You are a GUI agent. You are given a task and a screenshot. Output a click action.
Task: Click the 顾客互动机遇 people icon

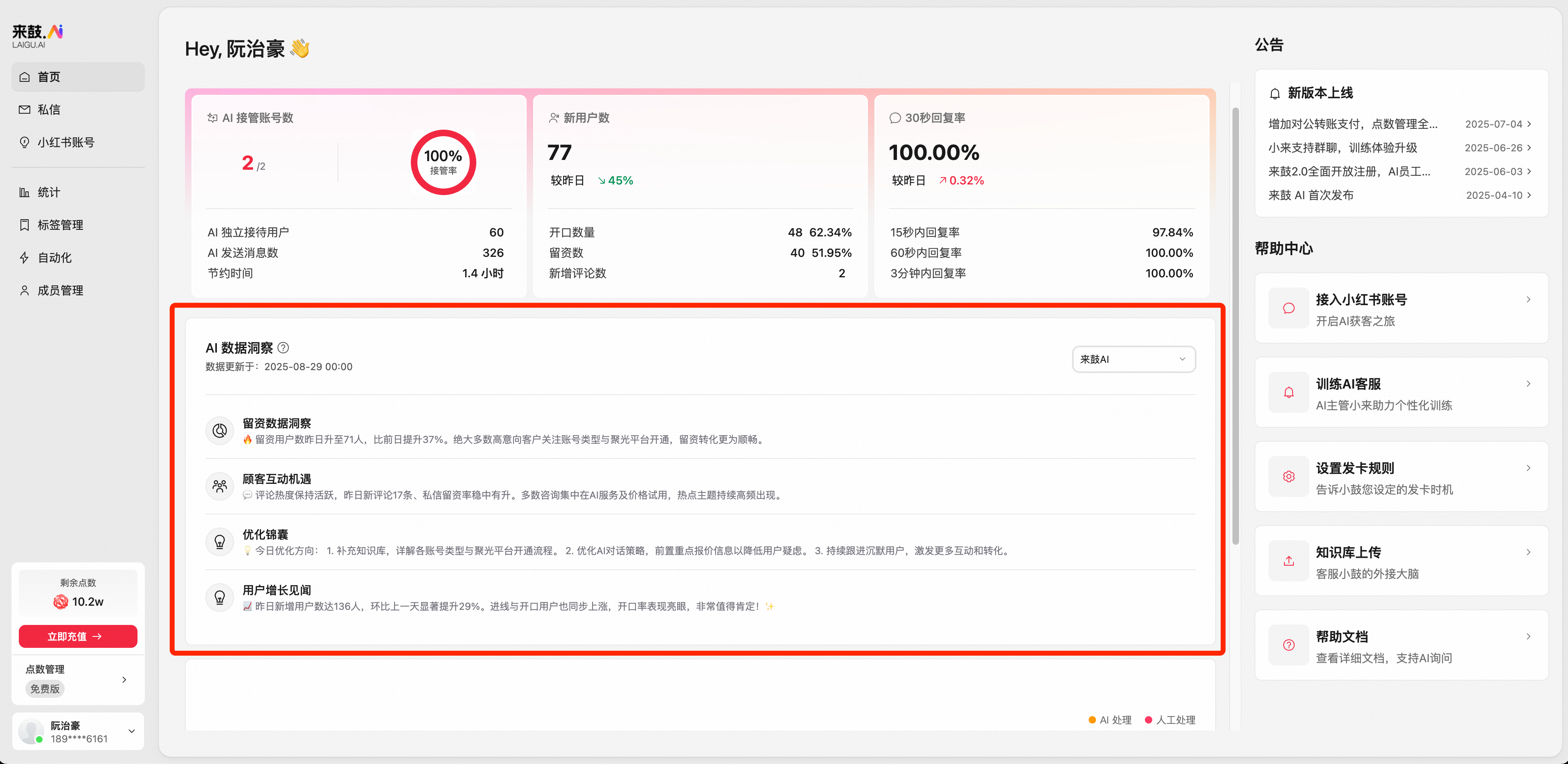pyautogui.click(x=220, y=486)
